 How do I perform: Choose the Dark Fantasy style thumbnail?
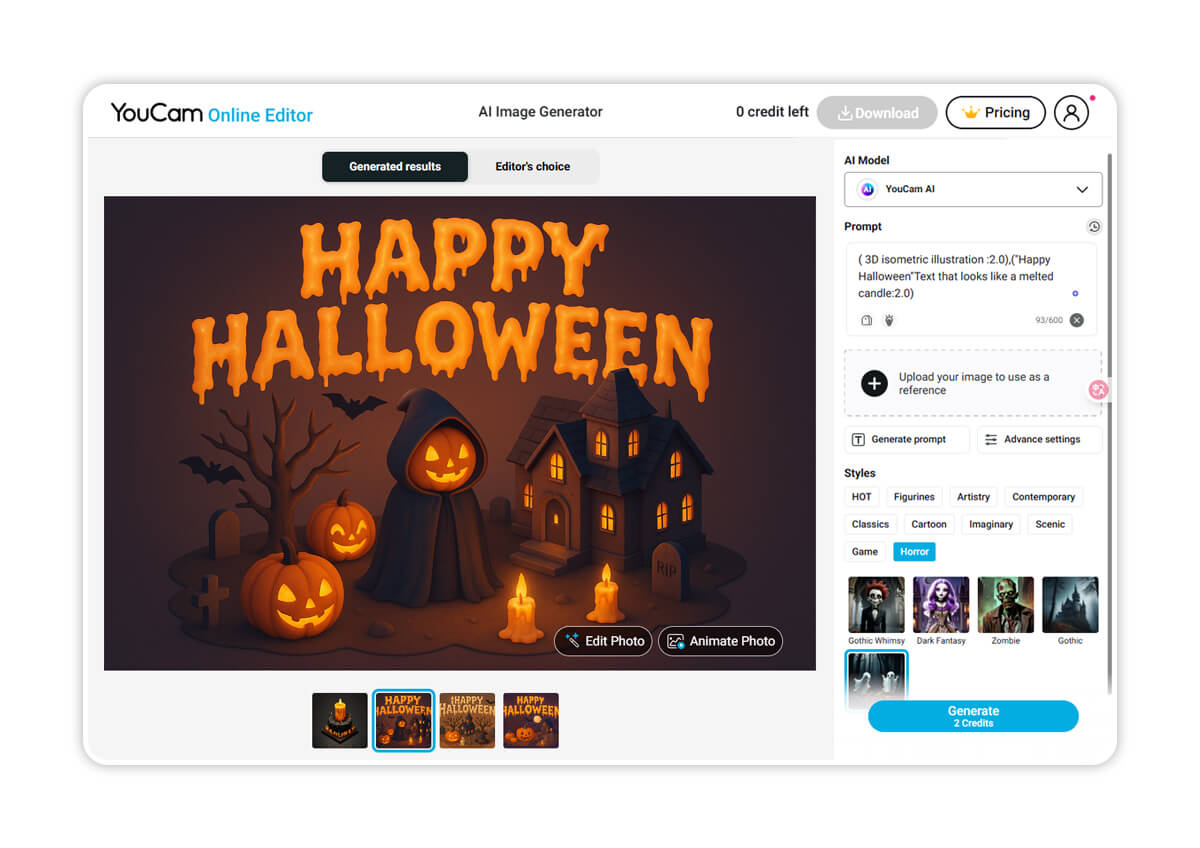click(x=941, y=605)
